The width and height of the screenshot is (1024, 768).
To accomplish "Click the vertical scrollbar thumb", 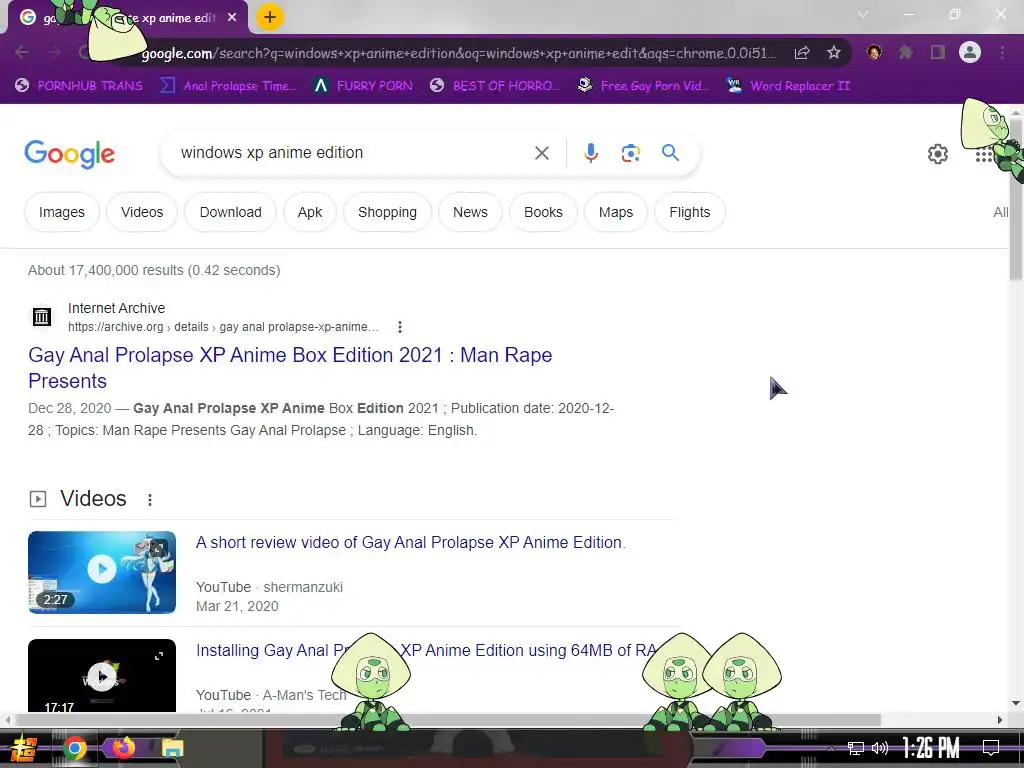I will tap(1016, 199).
